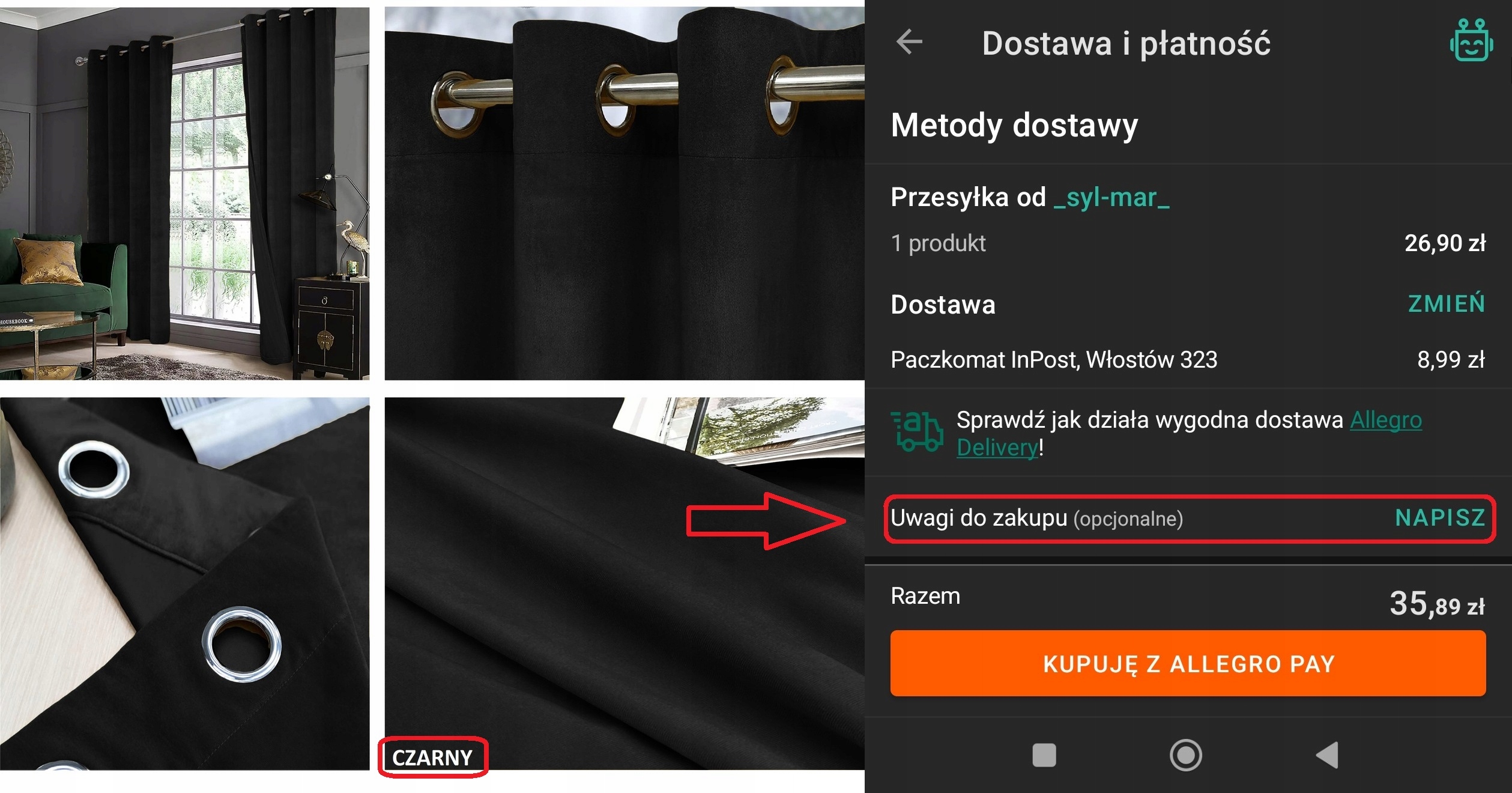The image size is (1512, 793).
Task: Click NAPISZ to add purchase notes
Action: (1440, 518)
